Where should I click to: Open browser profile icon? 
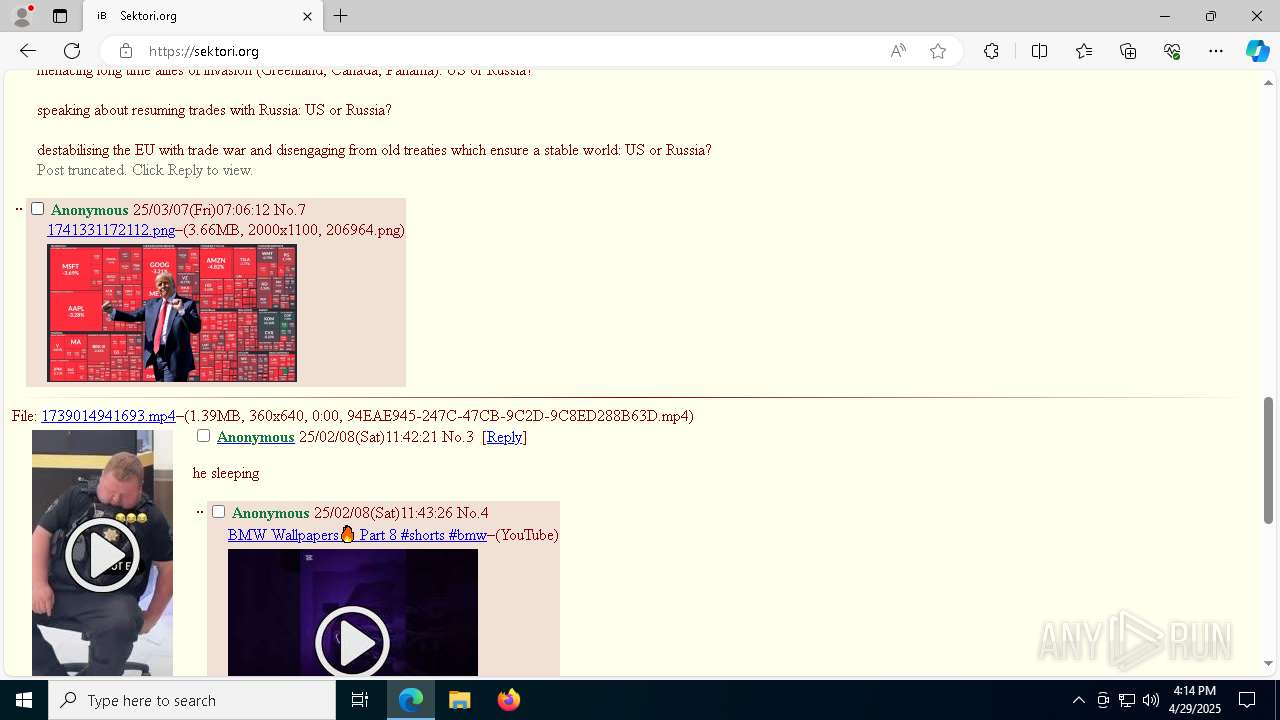pos(22,16)
